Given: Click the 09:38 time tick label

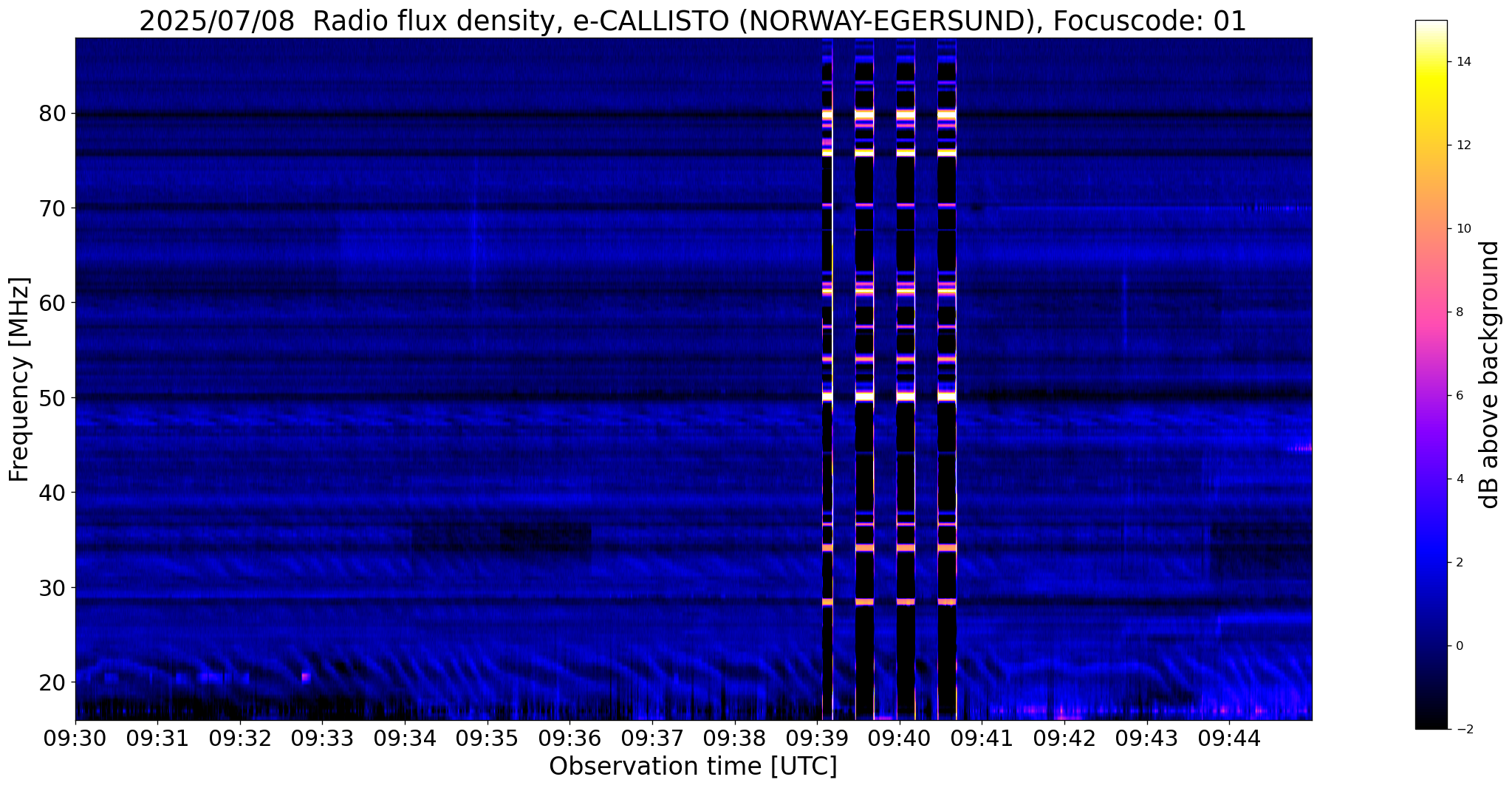Looking at the screenshot, I should pyautogui.click(x=734, y=739).
